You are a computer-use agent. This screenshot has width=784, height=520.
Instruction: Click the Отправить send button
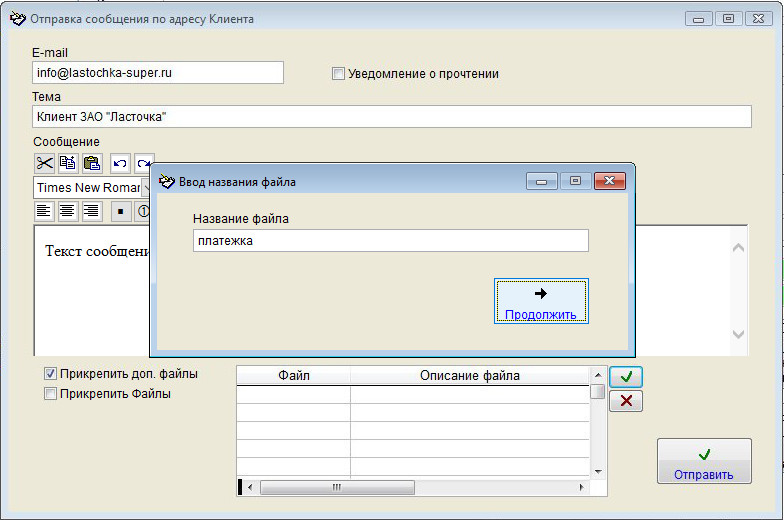click(x=704, y=461)
